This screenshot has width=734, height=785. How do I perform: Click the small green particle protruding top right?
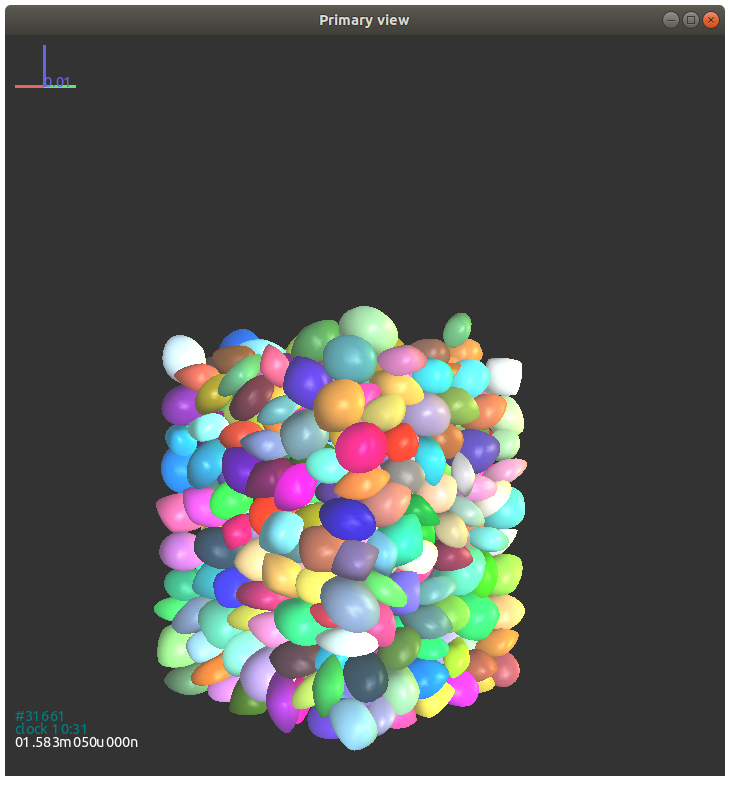[x=457, y=329]
